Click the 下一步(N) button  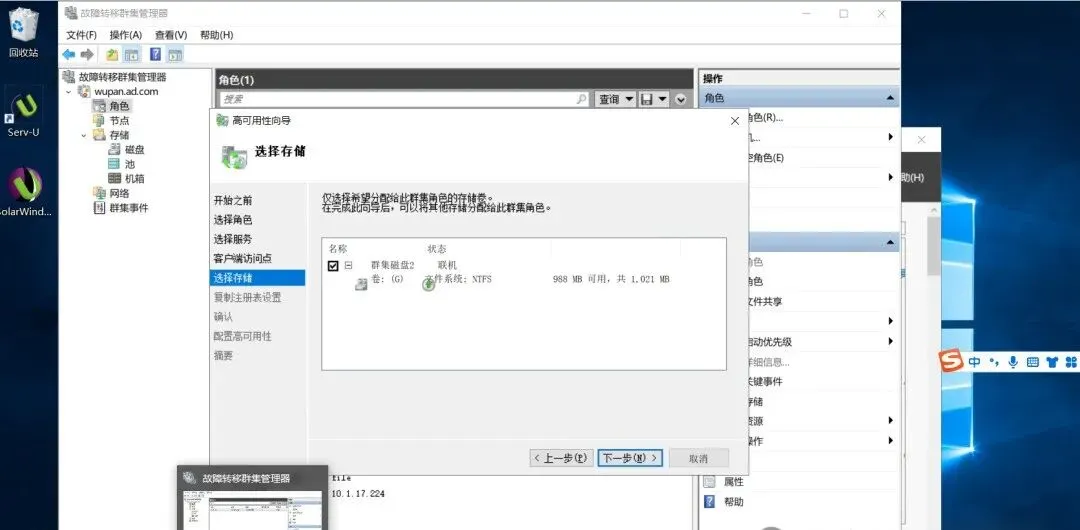coord(630,458)
